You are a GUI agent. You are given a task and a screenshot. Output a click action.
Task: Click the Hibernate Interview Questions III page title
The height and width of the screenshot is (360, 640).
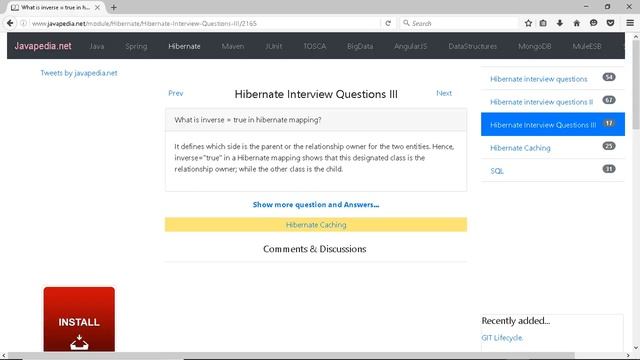(x=316, y=94)
